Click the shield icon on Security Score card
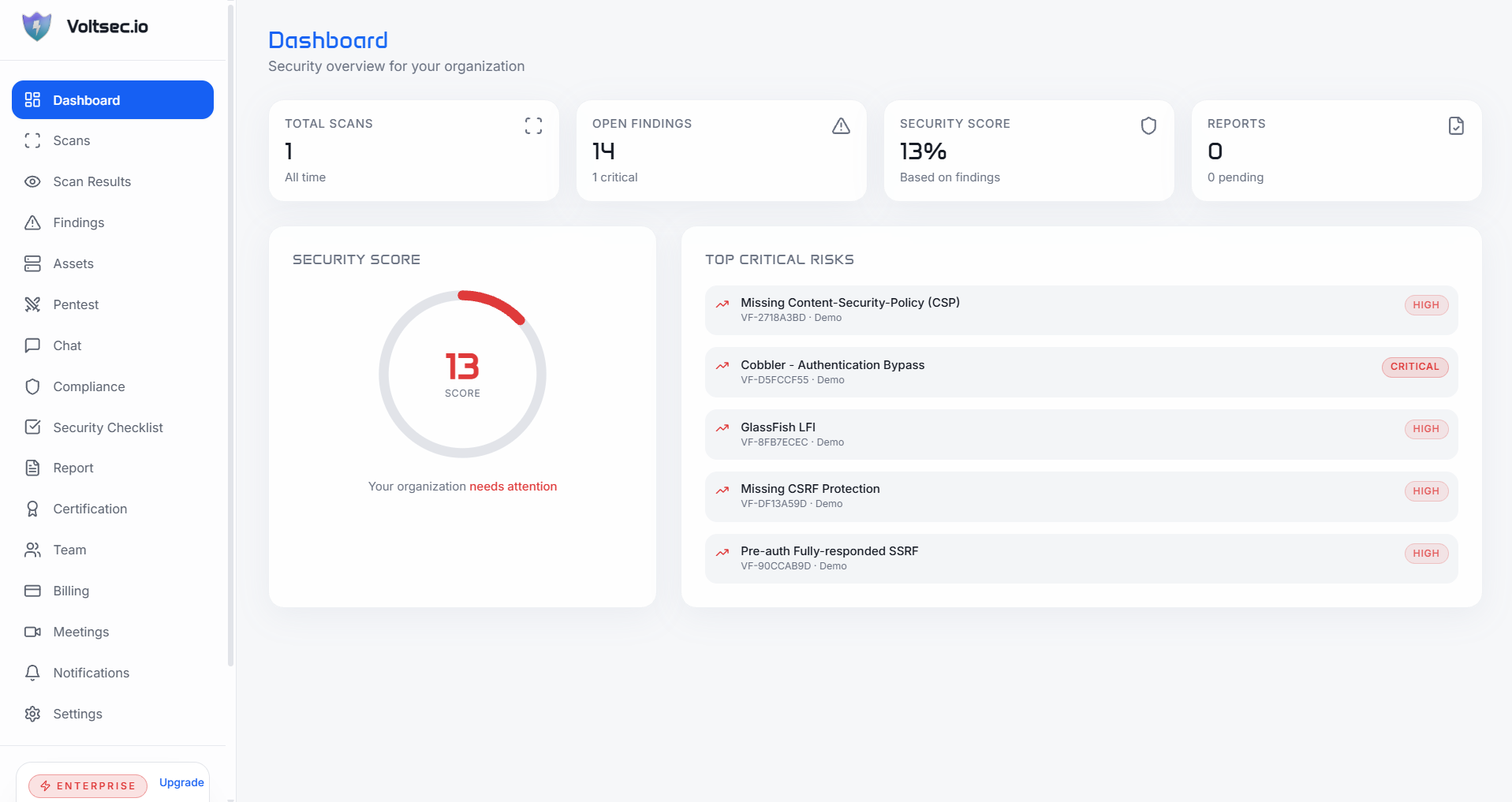The height and width of the screenshot is (802, 1512). [1148, 125]
